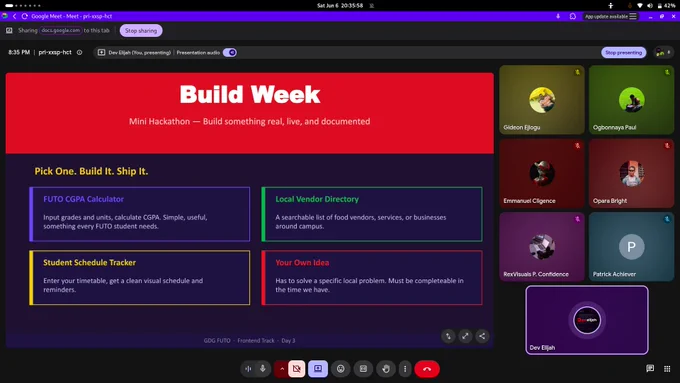Click the Your Own Idea card

(x=372, y=278)
